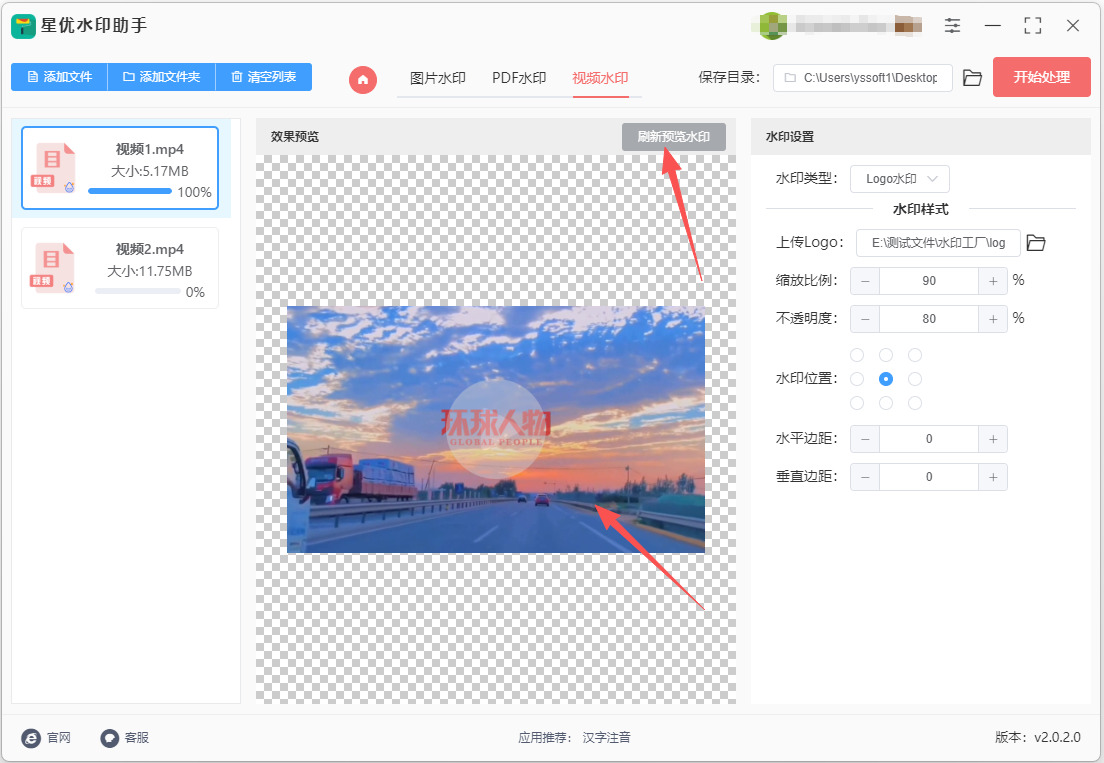Select bottom-right watermark position radio
The height and width of the screenshot is (763, 1104).
(915, 403)
